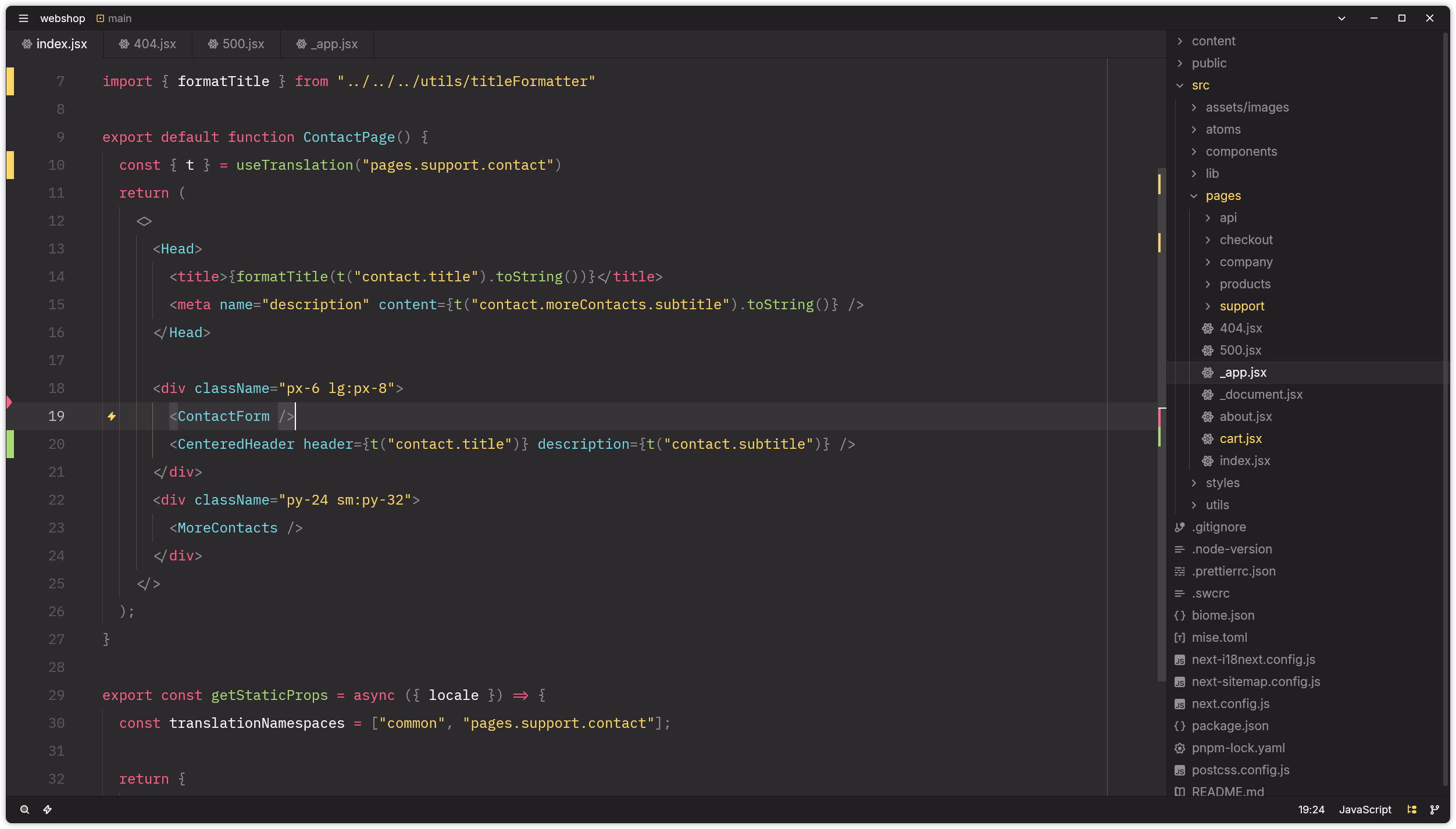Viewport: 1456px width, 829px height.
Task: Click the green git diff marker on line 20
Action: pos(10,444)
